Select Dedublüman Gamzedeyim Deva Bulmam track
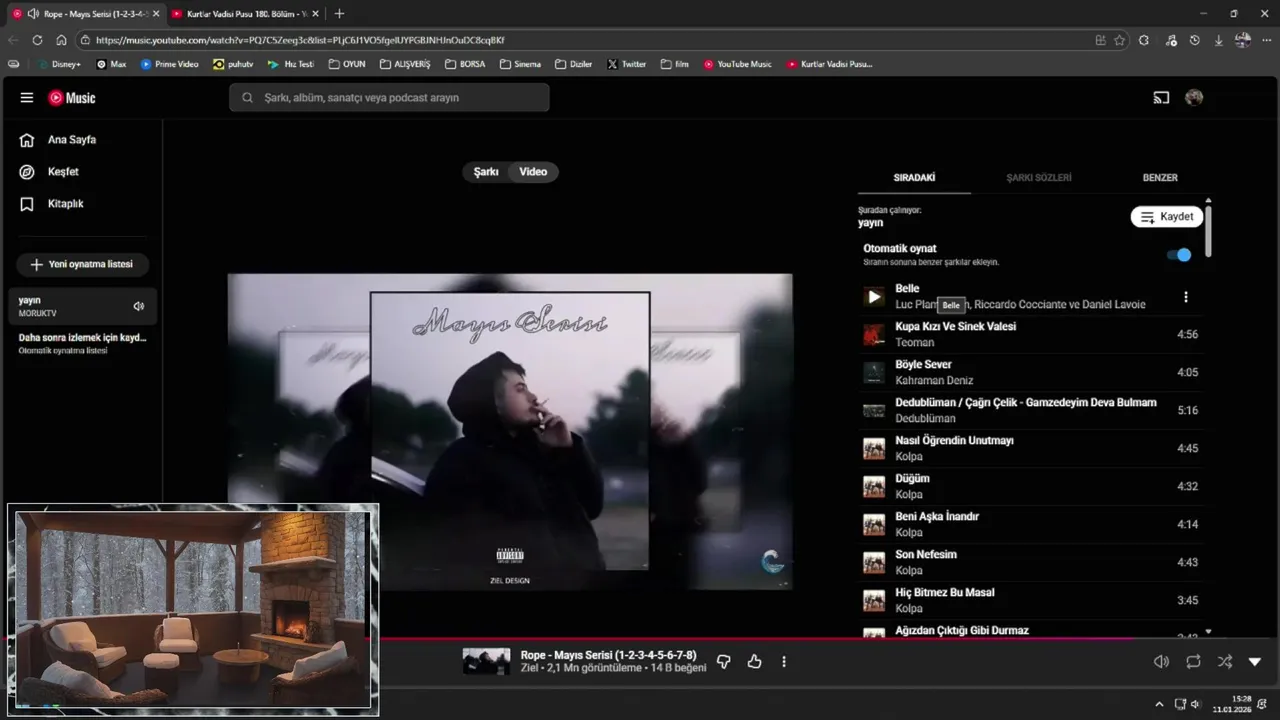1280x720 pixels. tap(1031, 410)
